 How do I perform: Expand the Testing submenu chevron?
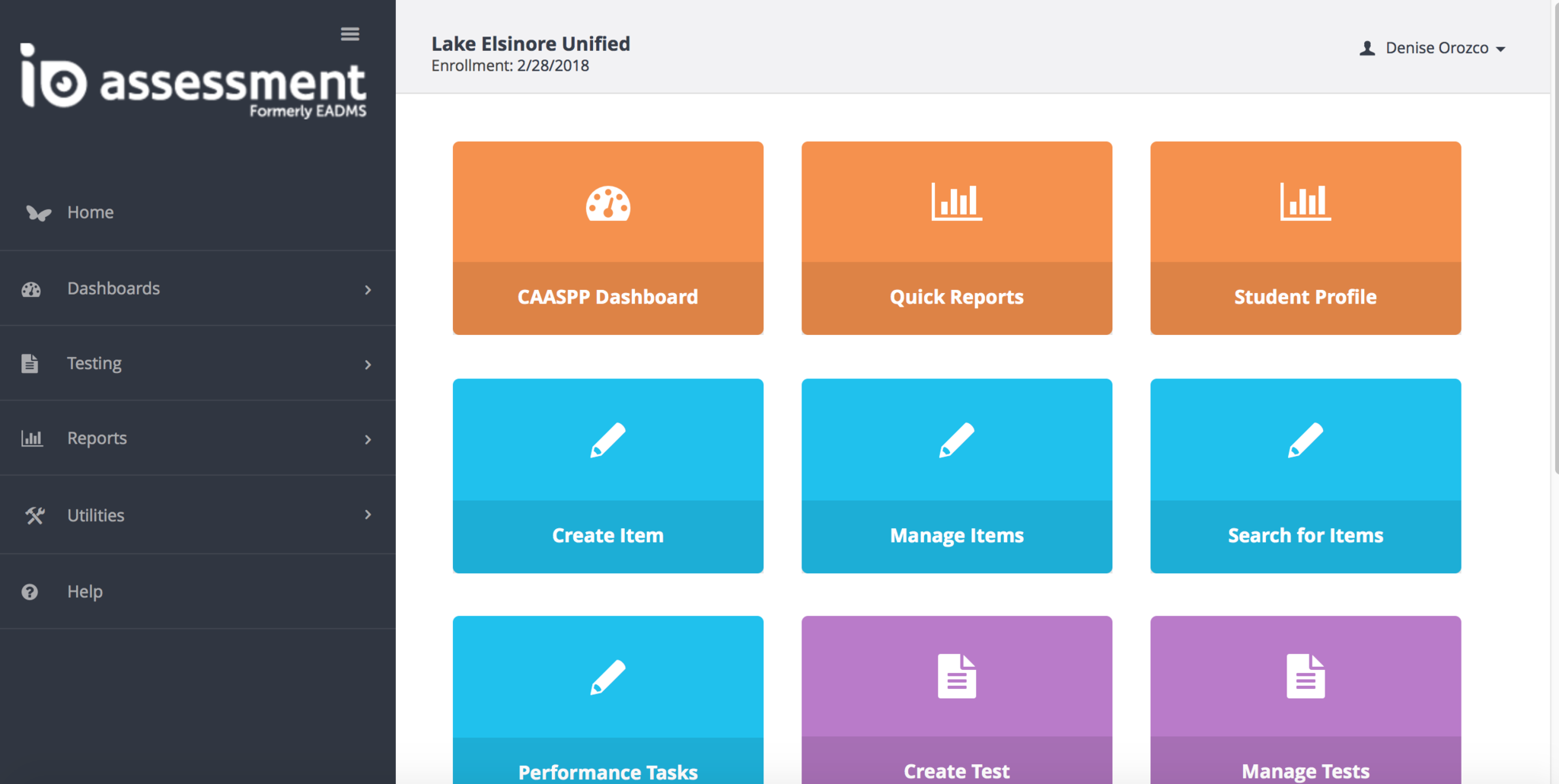pos(368,365)
